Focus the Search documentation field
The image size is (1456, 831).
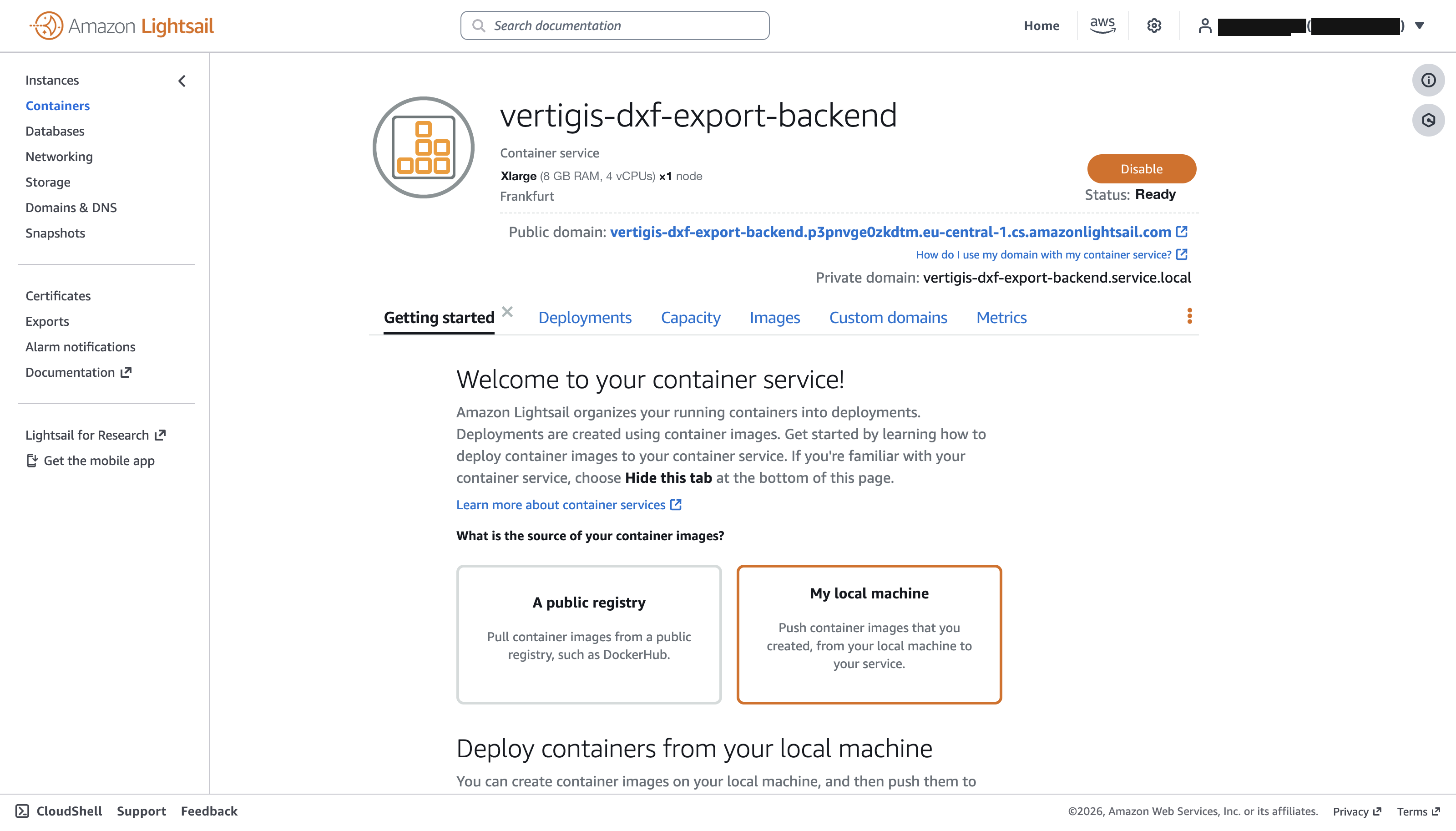tap(615, 25)
